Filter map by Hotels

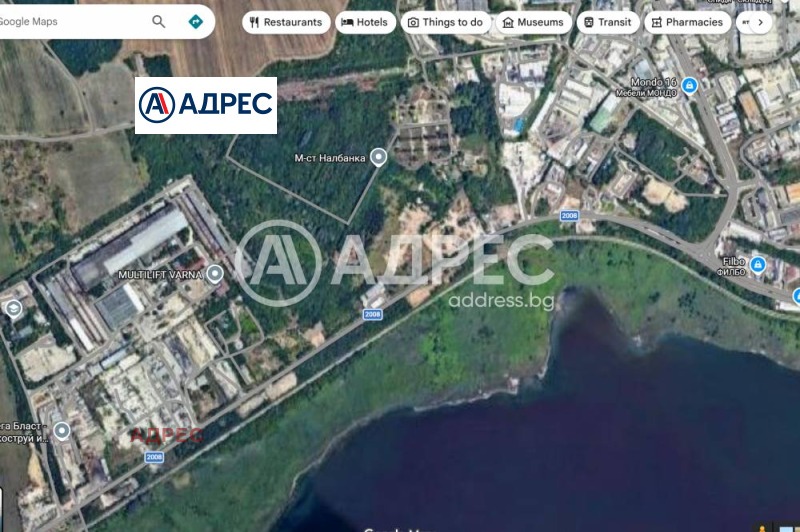tap(365, 22)
